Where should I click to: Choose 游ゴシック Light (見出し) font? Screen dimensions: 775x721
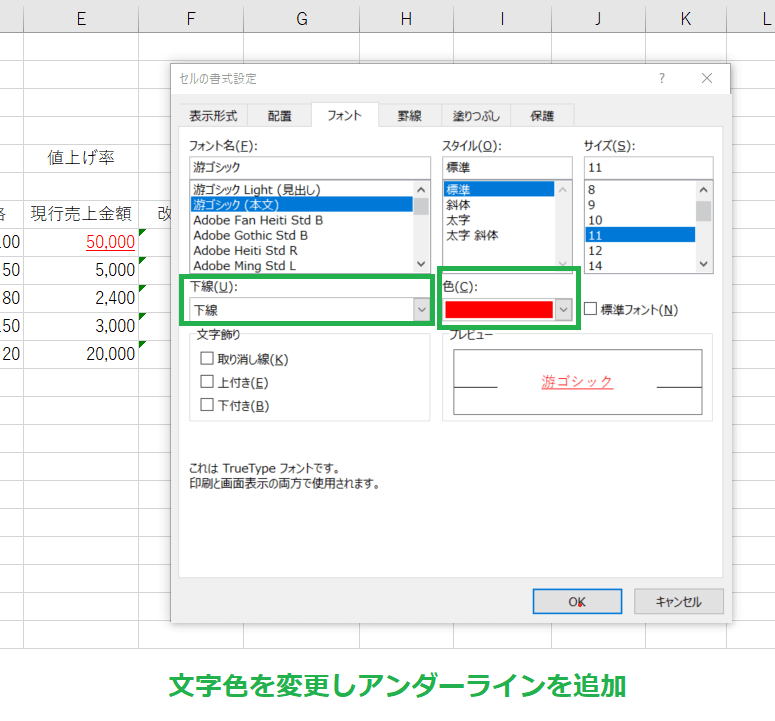click(301, 189)
